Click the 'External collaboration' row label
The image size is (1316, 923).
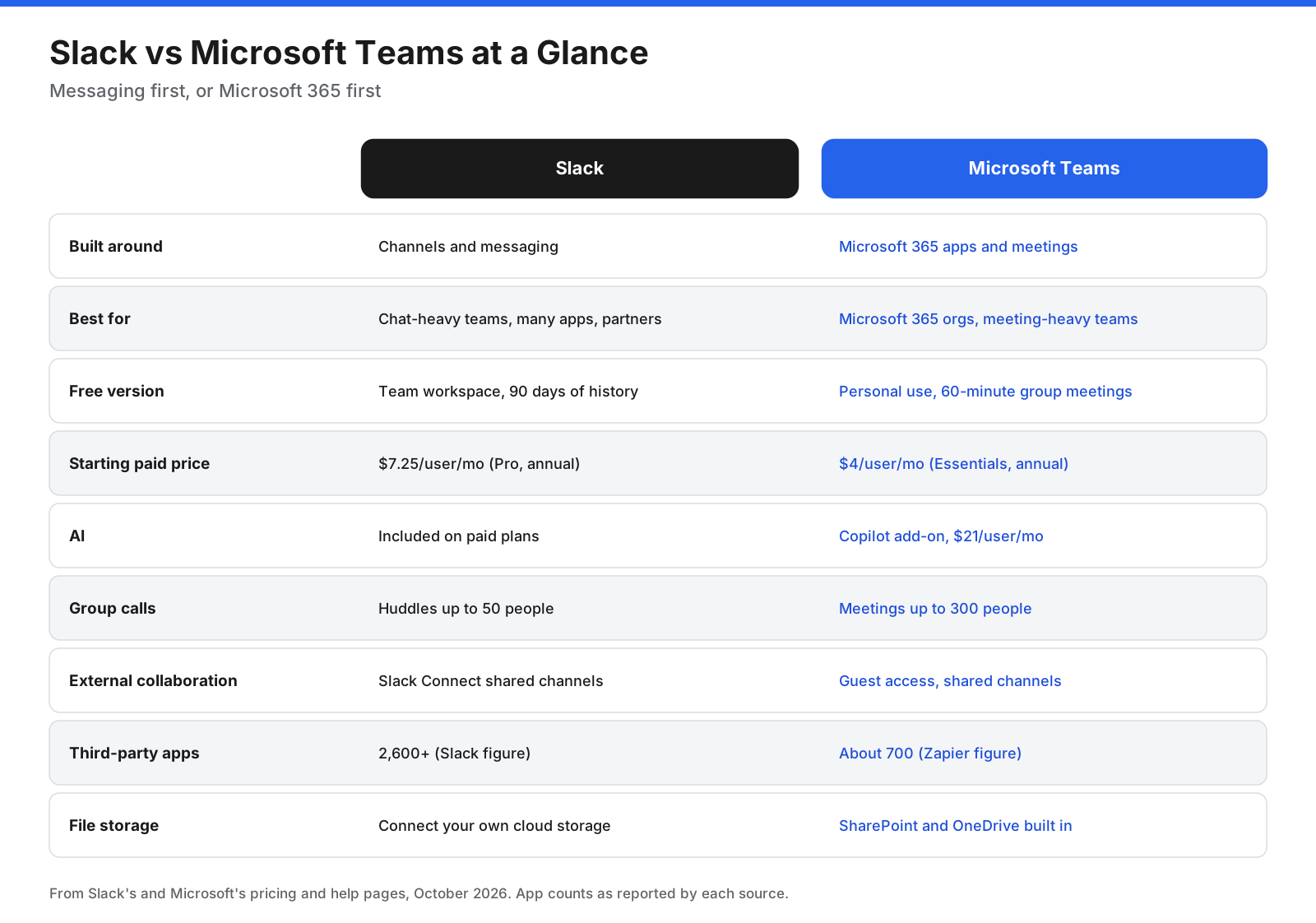point(153,680)
